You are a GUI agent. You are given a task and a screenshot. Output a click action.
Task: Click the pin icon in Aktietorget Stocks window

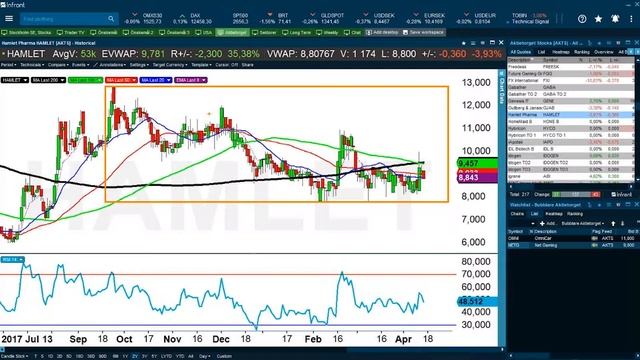[x=590, y=43]
